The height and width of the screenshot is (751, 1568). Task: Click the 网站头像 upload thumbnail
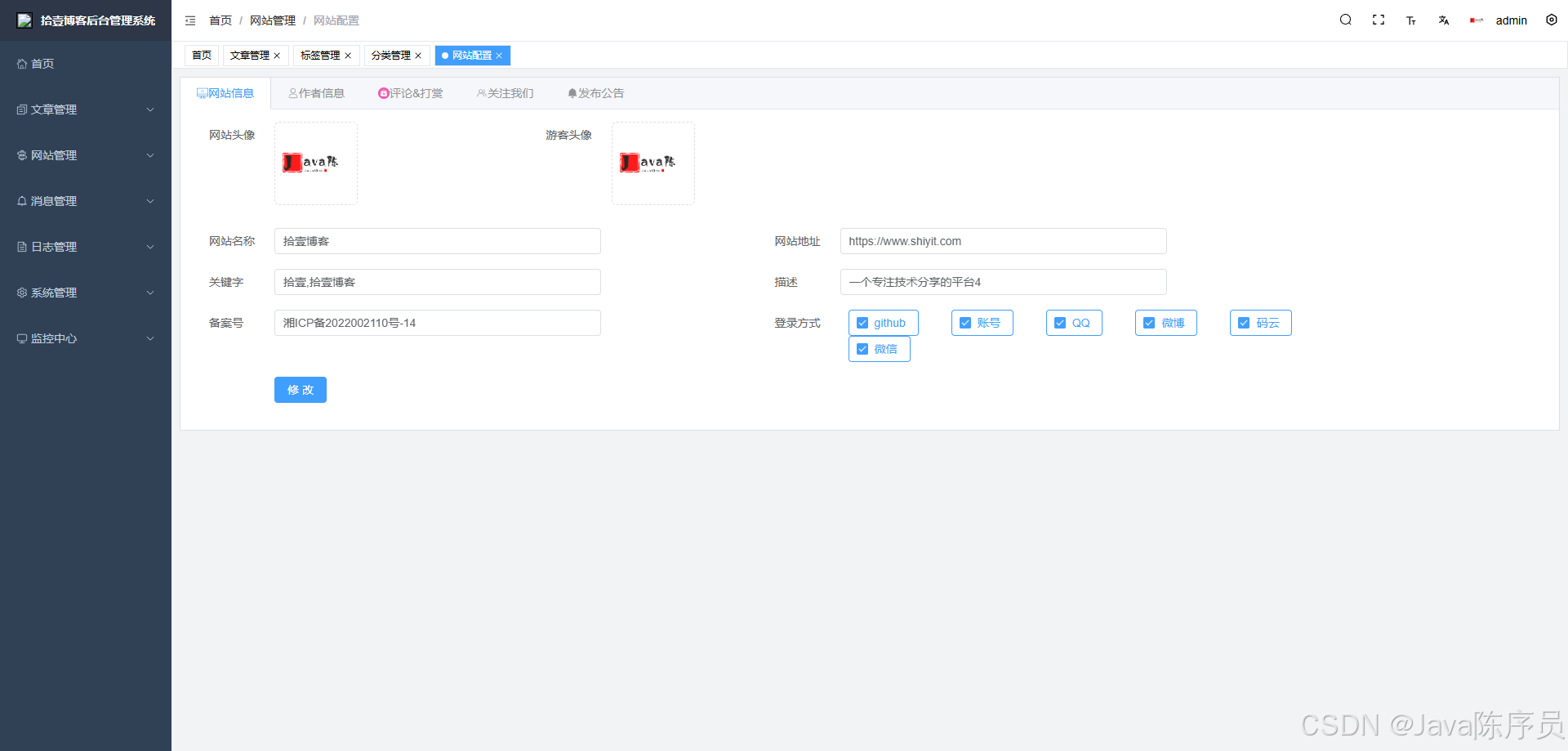316,163
